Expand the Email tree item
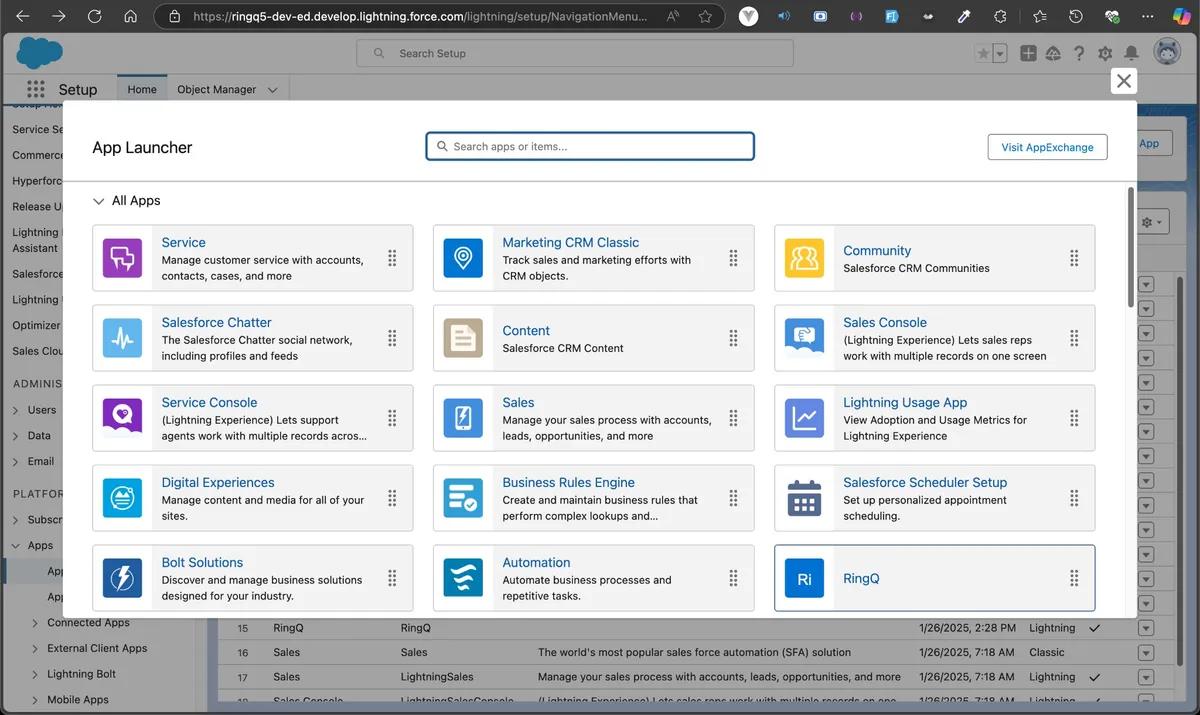Viewport: 1200px width, 715px height. pos(16,462)
